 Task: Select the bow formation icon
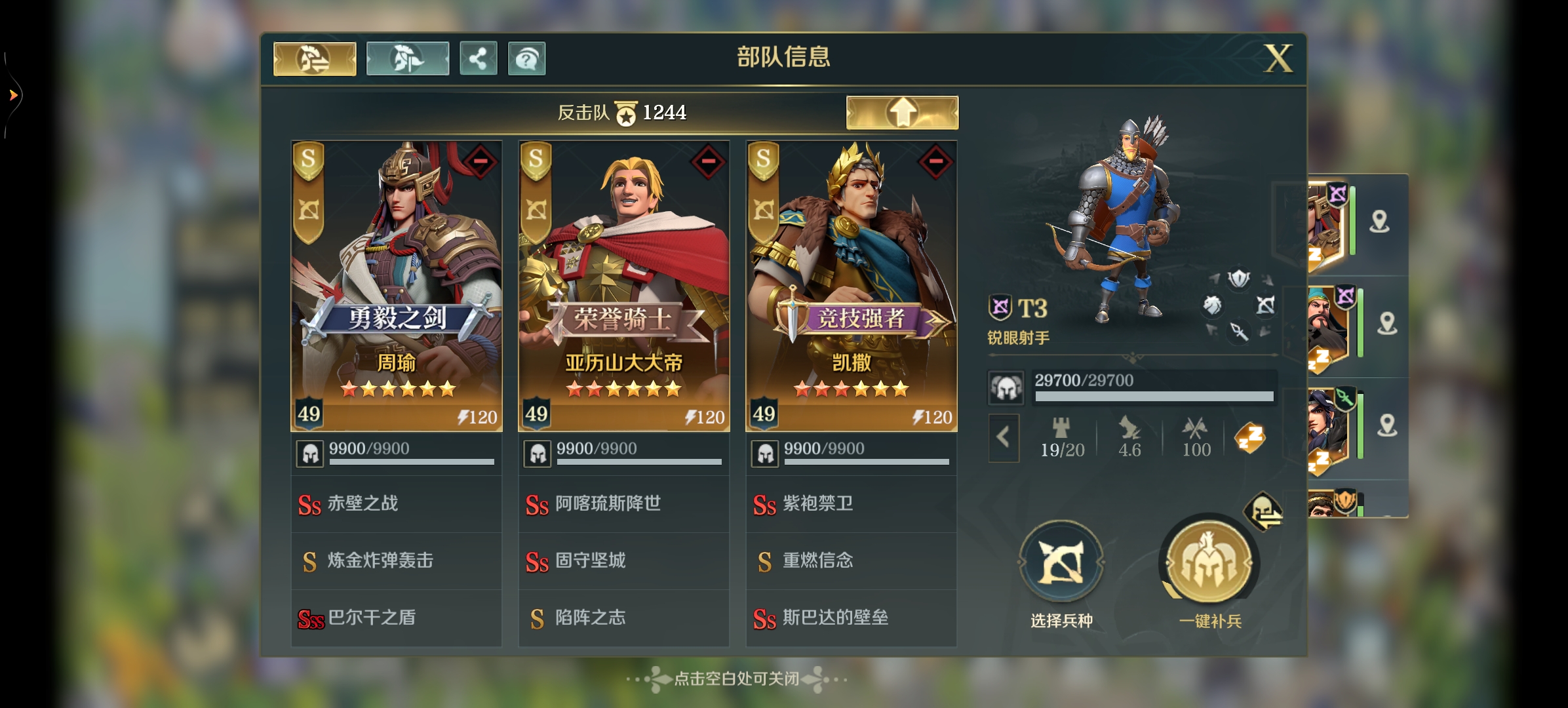(1265, 305)
